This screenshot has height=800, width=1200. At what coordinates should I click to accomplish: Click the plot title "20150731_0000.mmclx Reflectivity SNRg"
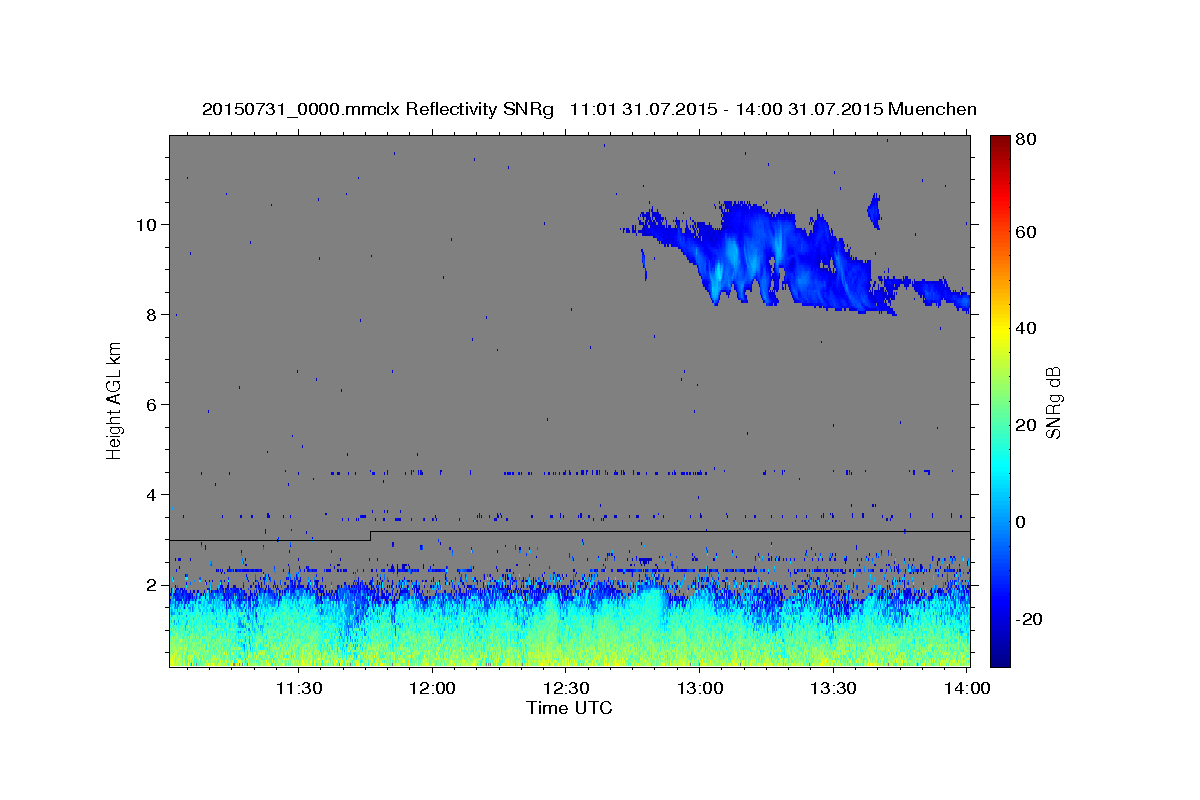point(377,109)
